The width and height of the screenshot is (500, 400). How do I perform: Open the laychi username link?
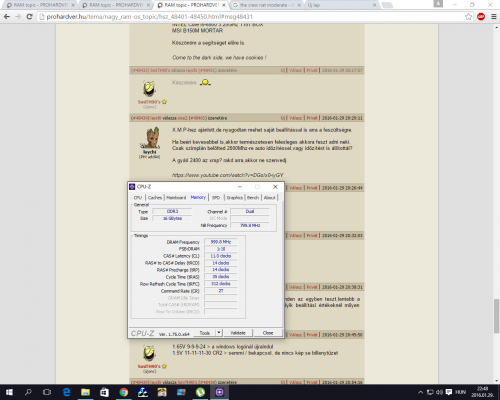[x=150, y=152]
